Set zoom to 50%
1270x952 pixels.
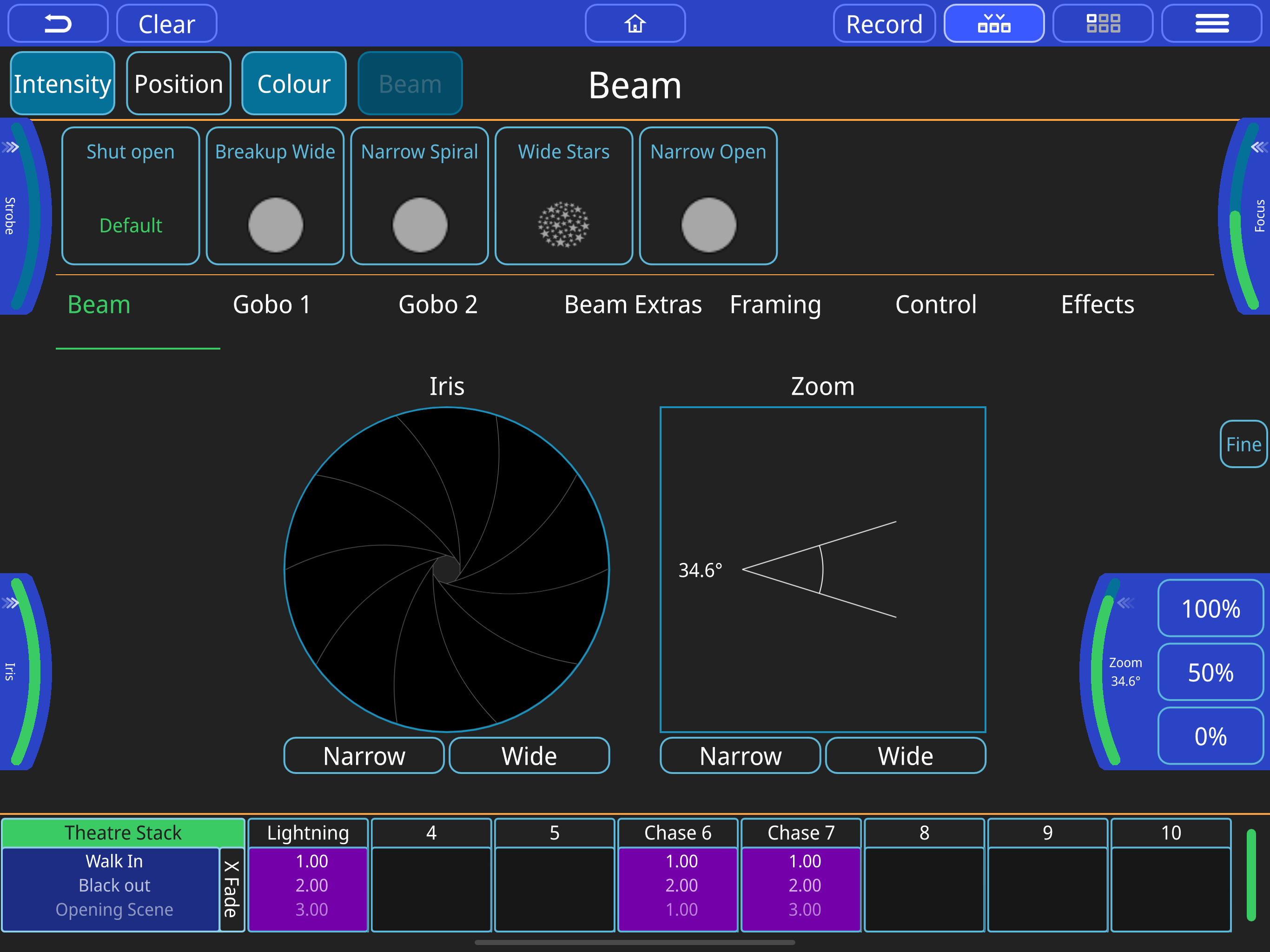[1210, 672]
